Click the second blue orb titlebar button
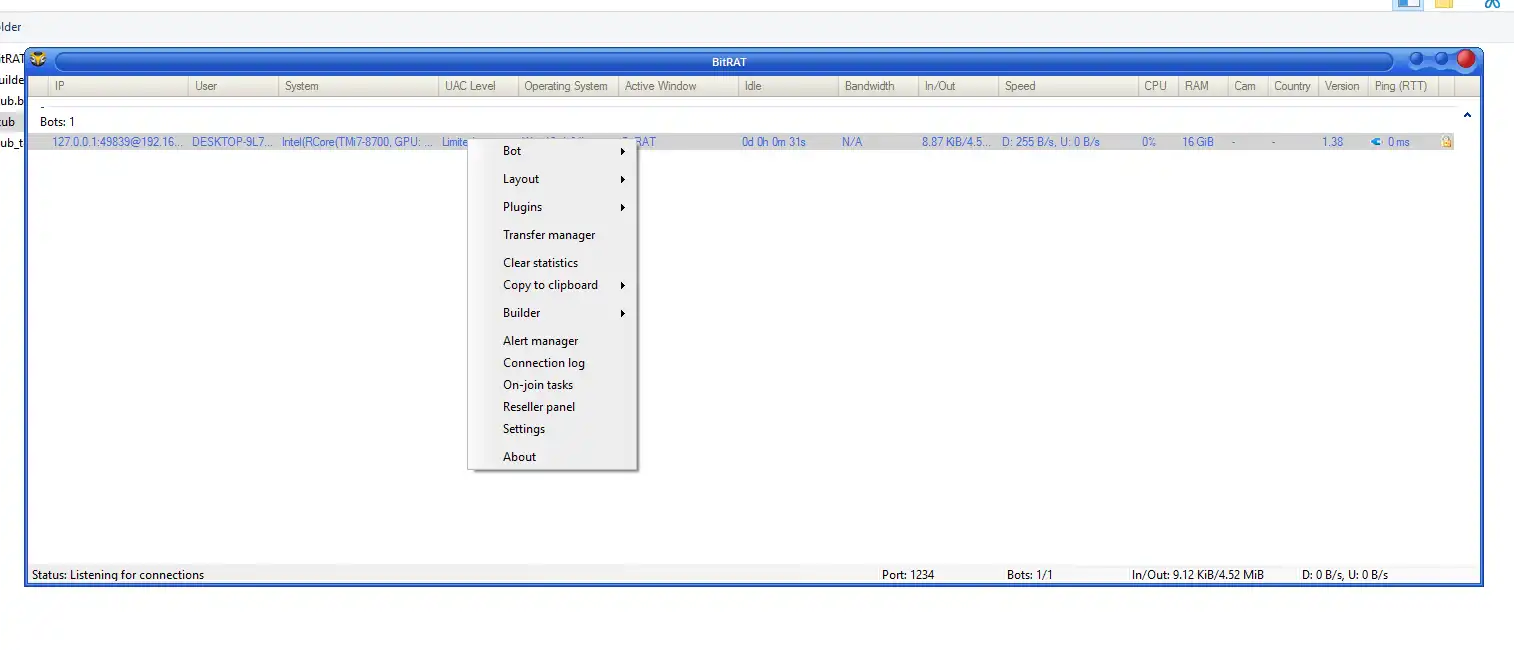 [1440, 60]
